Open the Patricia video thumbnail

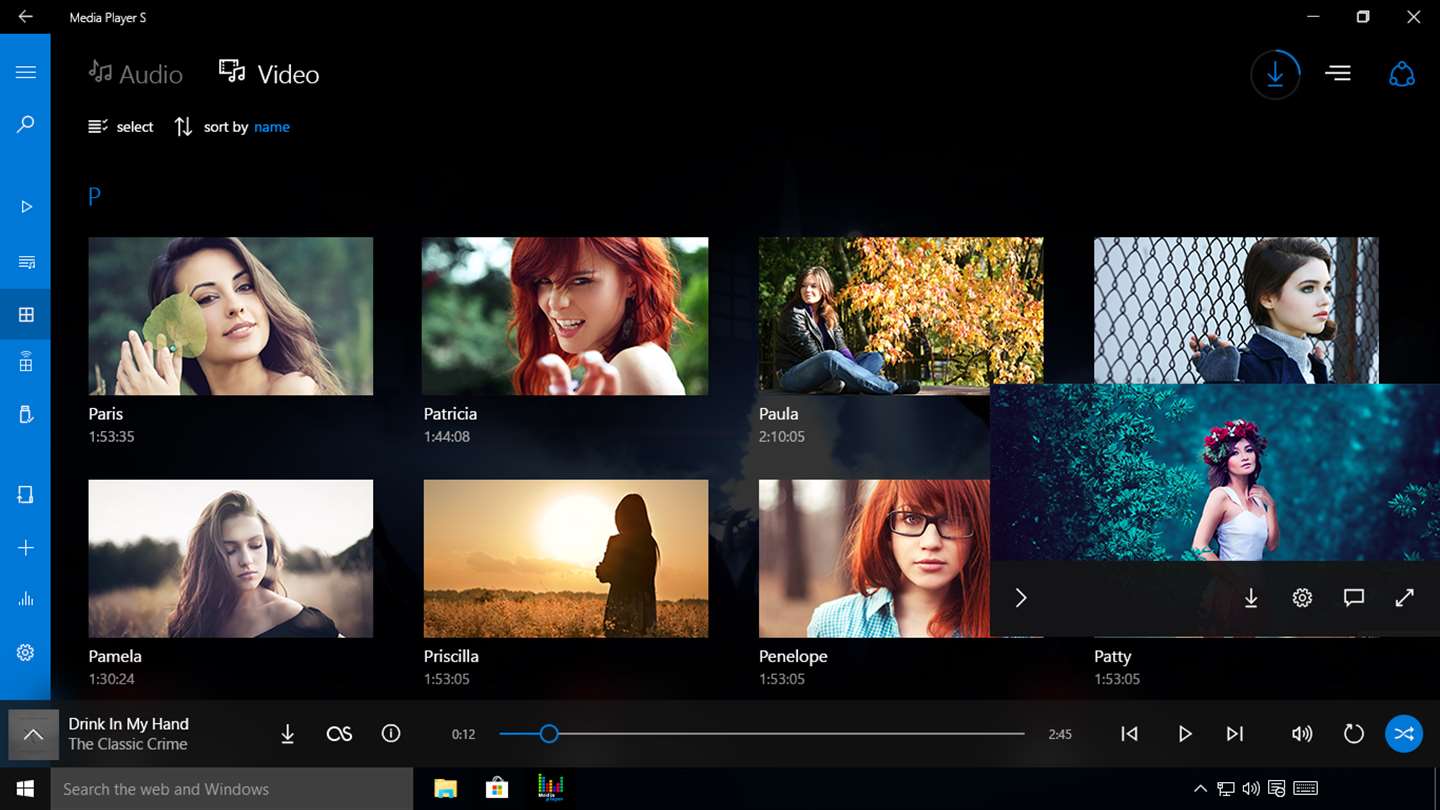click(x=565, y=316)
